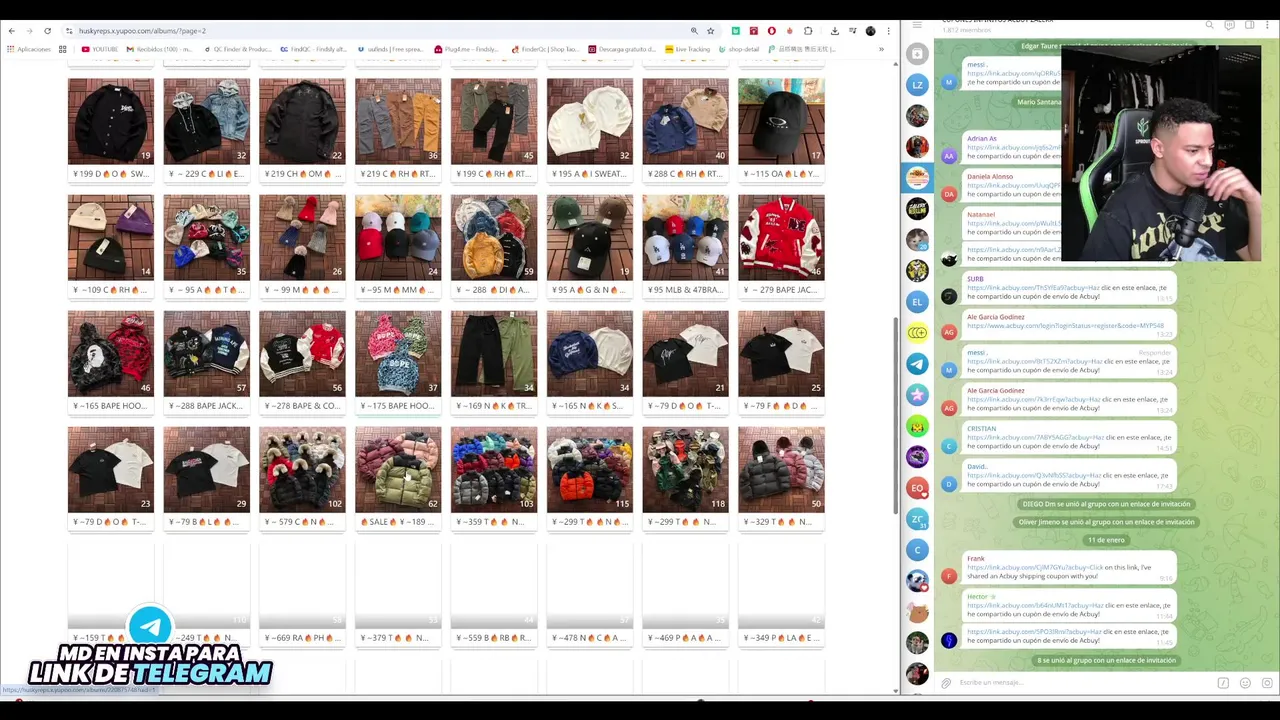Viewport: 1280px width, 720px height.
Task: Open the Live Tracking bookmark
Action: pos(687,49)
